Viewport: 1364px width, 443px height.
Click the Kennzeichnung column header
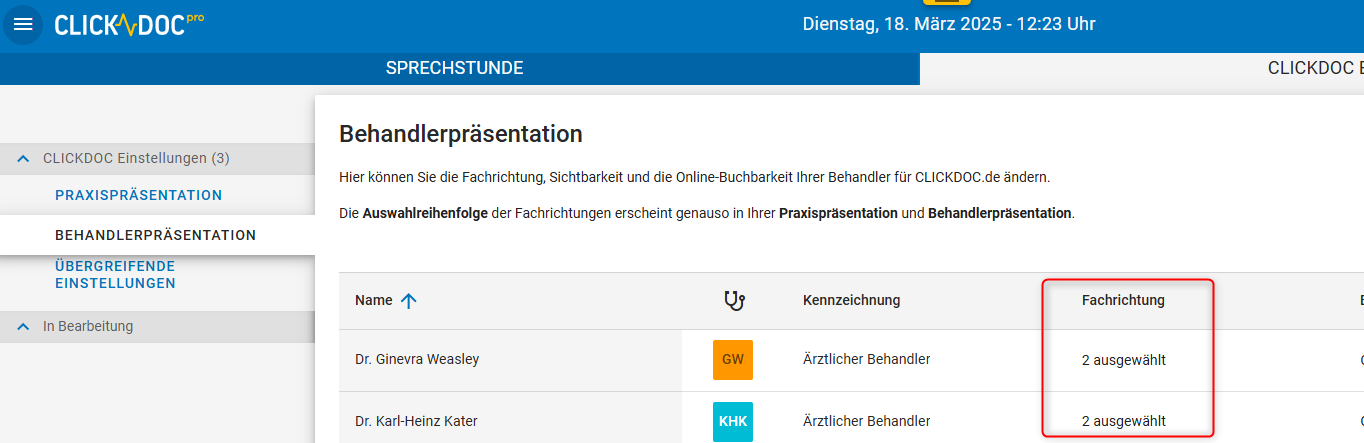tap(852, 300)
